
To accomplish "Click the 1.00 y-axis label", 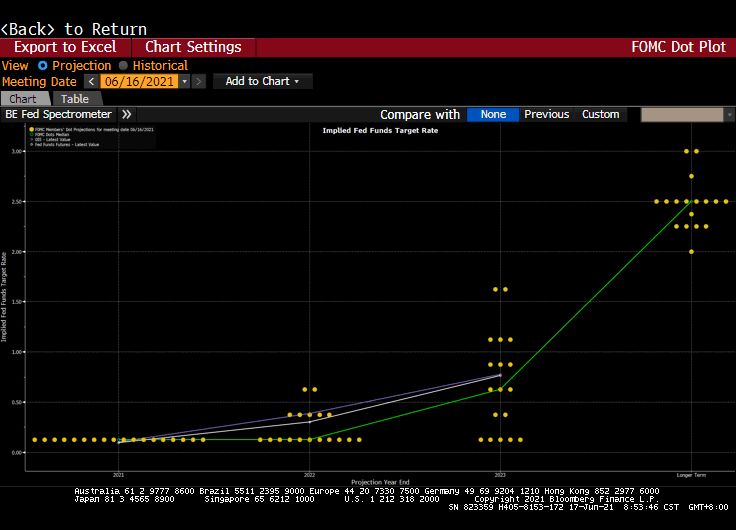I will point(17,352).
